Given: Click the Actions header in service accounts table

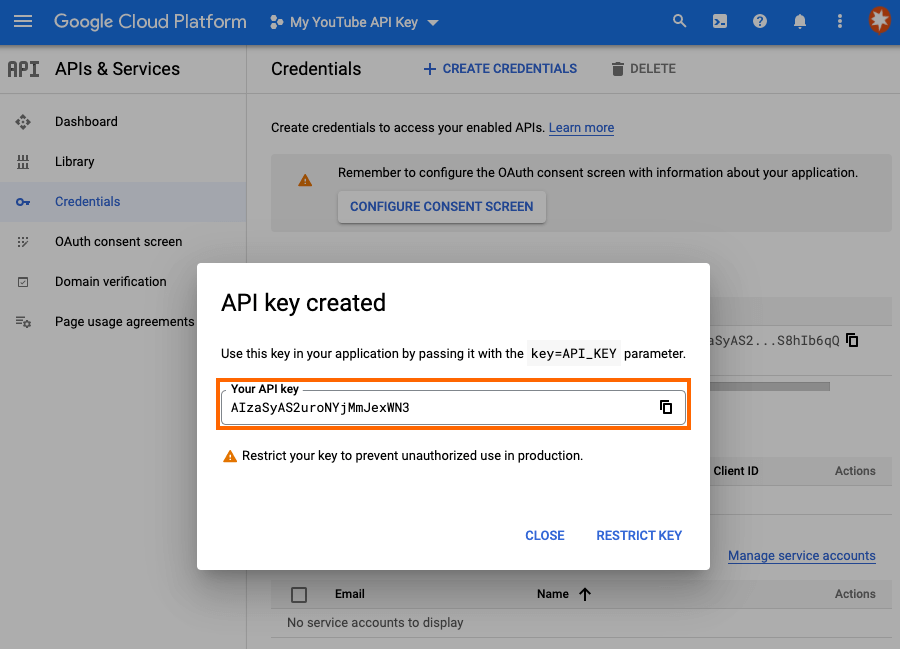Looking at the screenshot, I should (855, 594).
